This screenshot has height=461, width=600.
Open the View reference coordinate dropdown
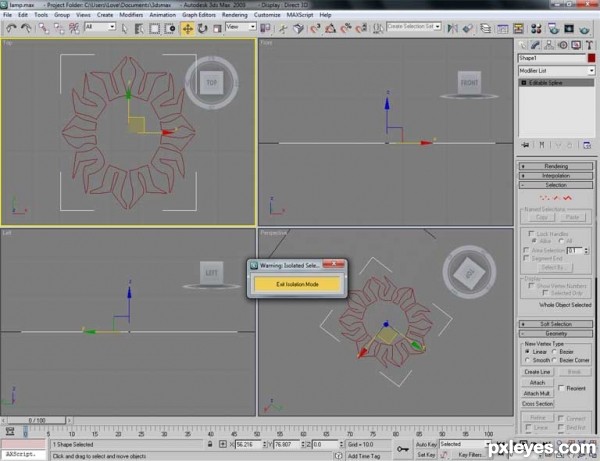click(241, 27)
